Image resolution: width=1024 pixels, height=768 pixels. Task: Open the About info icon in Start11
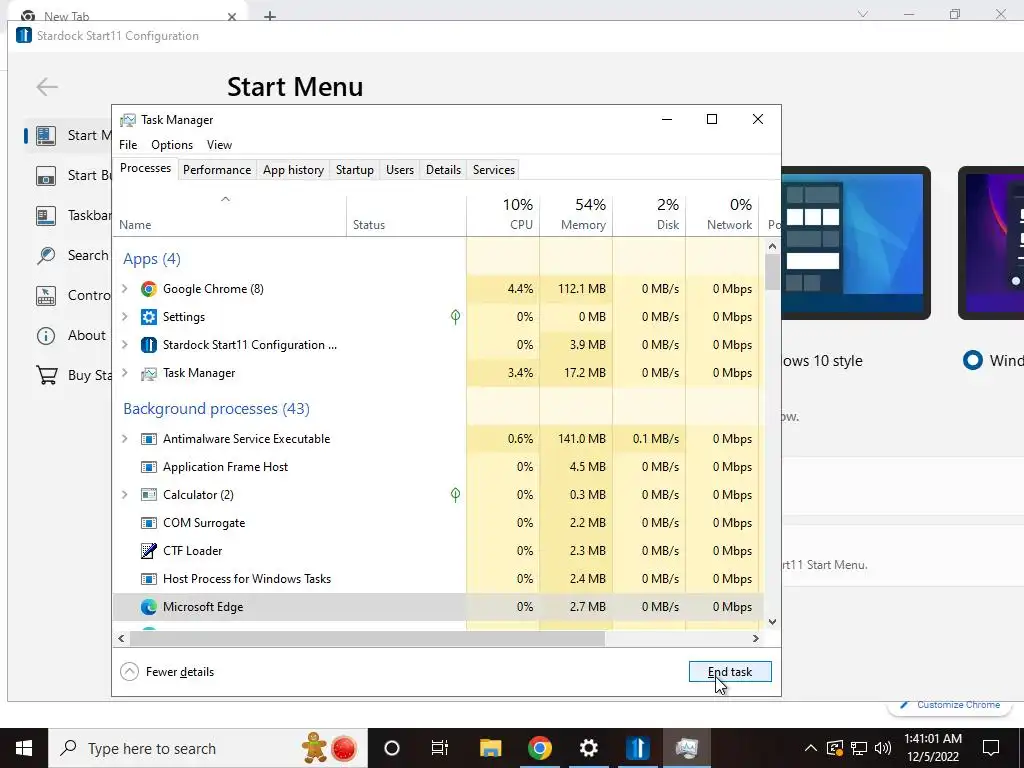coord(46,336)
